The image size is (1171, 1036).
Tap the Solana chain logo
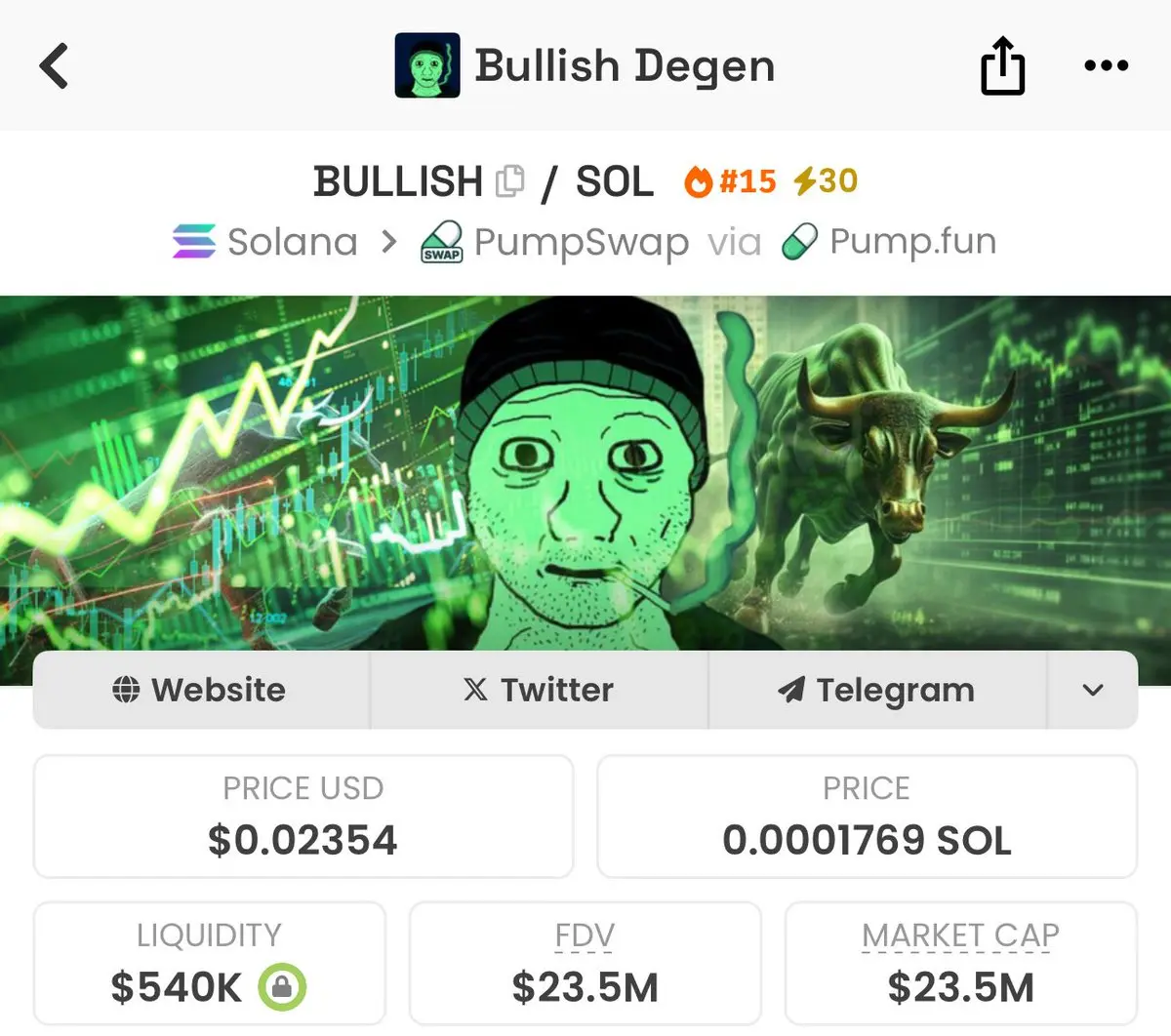point(194,242)
